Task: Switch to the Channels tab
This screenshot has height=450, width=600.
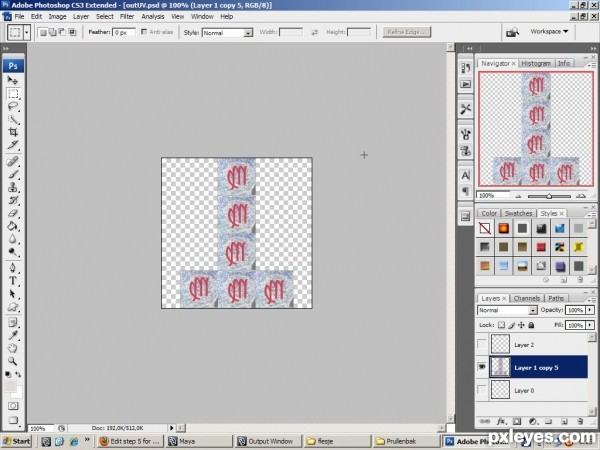Action: 527,298
